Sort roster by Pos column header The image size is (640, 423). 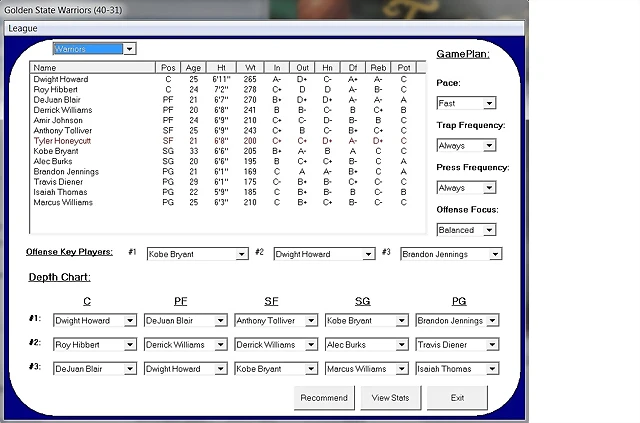(168, 68)
